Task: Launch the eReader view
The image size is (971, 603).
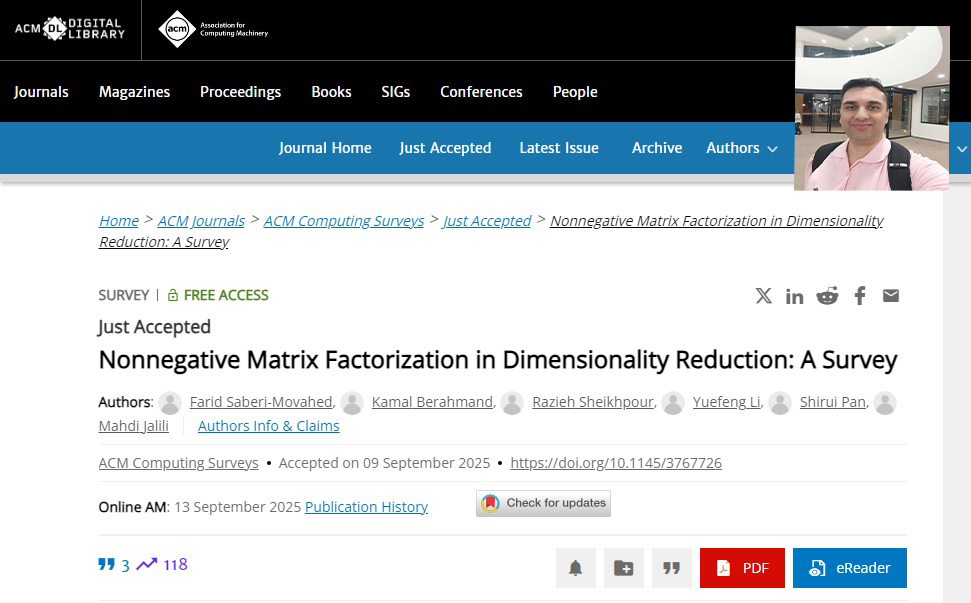Action: coord(849,568)
